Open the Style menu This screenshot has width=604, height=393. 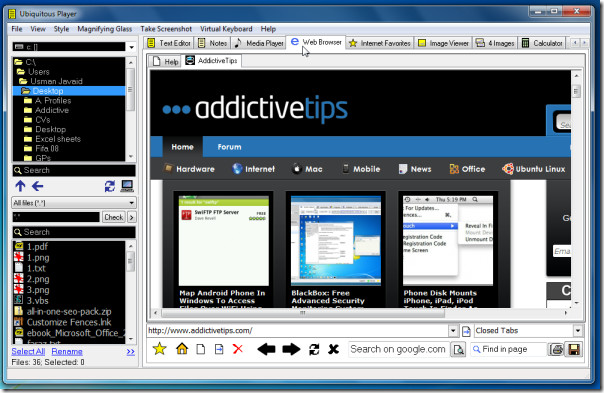click(61, 29)
